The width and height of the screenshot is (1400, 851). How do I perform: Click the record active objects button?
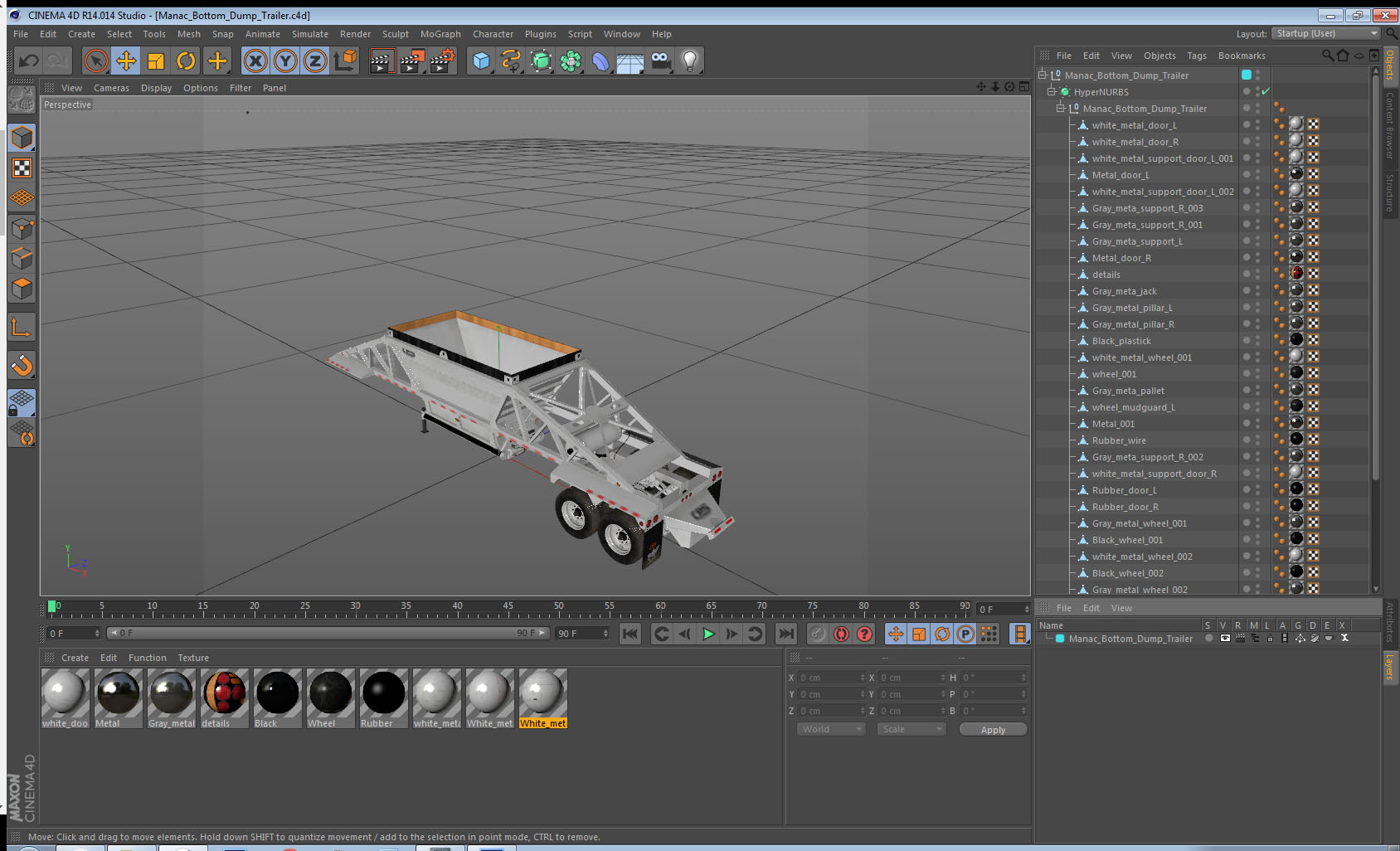point(818,634)
